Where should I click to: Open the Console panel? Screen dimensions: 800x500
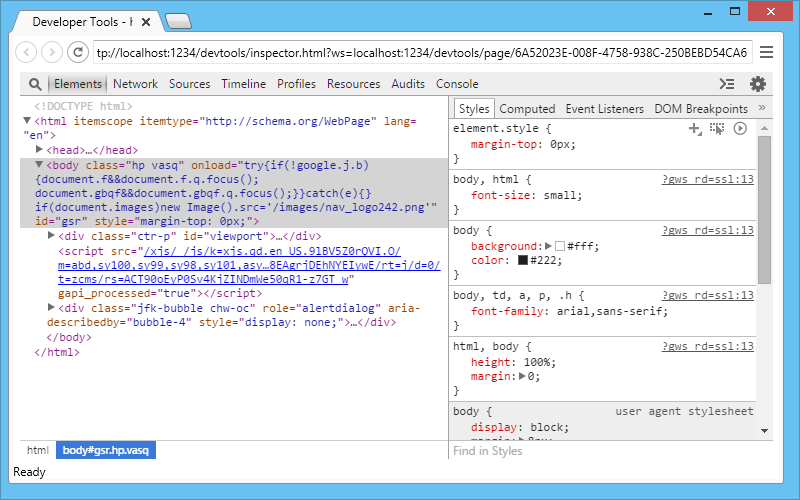457,84
